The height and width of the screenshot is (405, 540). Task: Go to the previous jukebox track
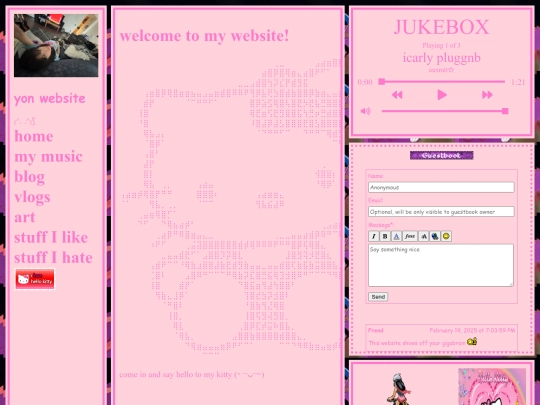click(397, 95)
